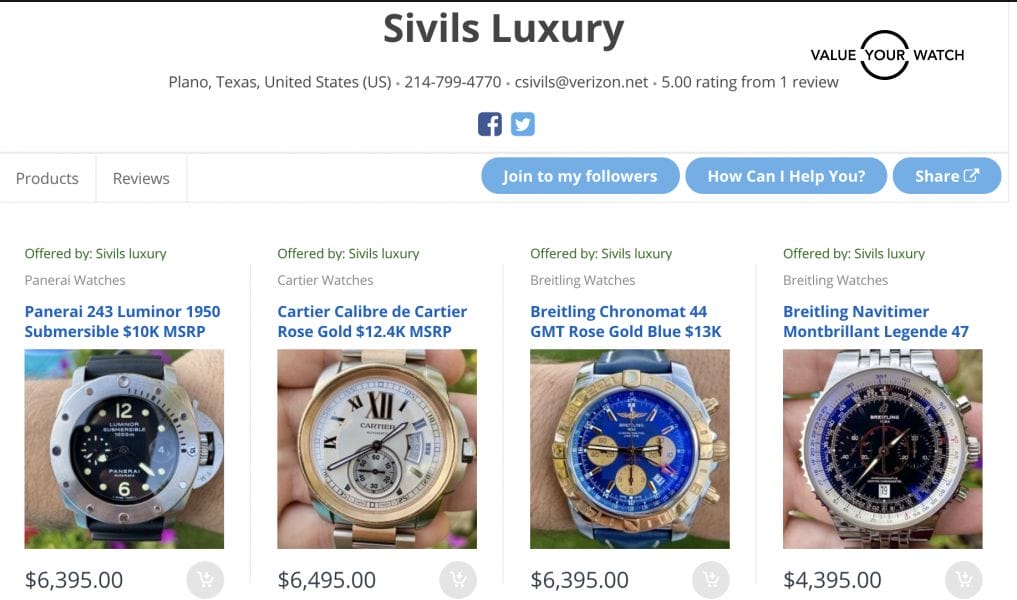The image size is (1017, 600).
Task: Open the Reviews tab
Action: [x=141, y=178]
